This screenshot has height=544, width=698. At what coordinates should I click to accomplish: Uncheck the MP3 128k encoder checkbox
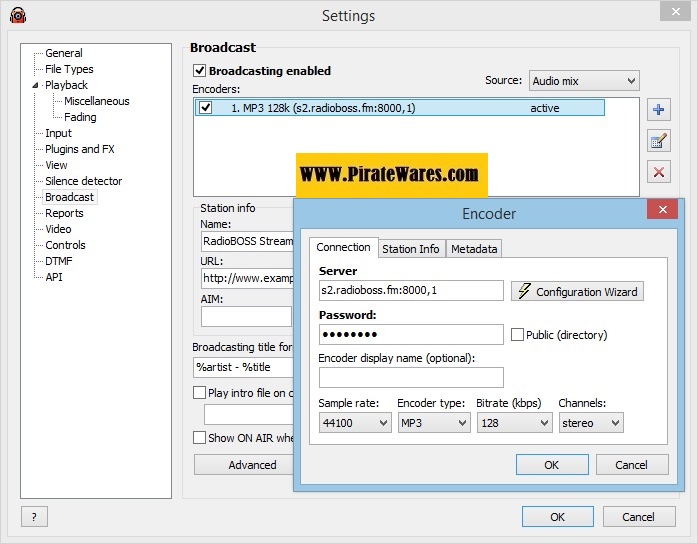(x=206, y=108)
